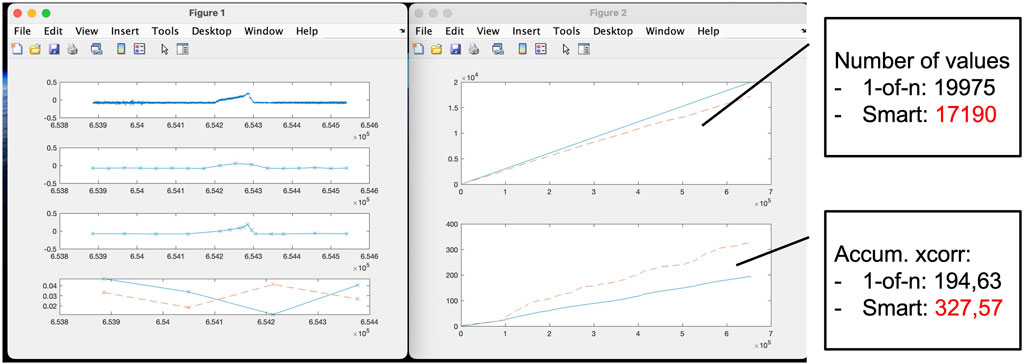
Task: Click Link Plot icon in Figure 1 toolbar
Action: [x=97, y=49]
